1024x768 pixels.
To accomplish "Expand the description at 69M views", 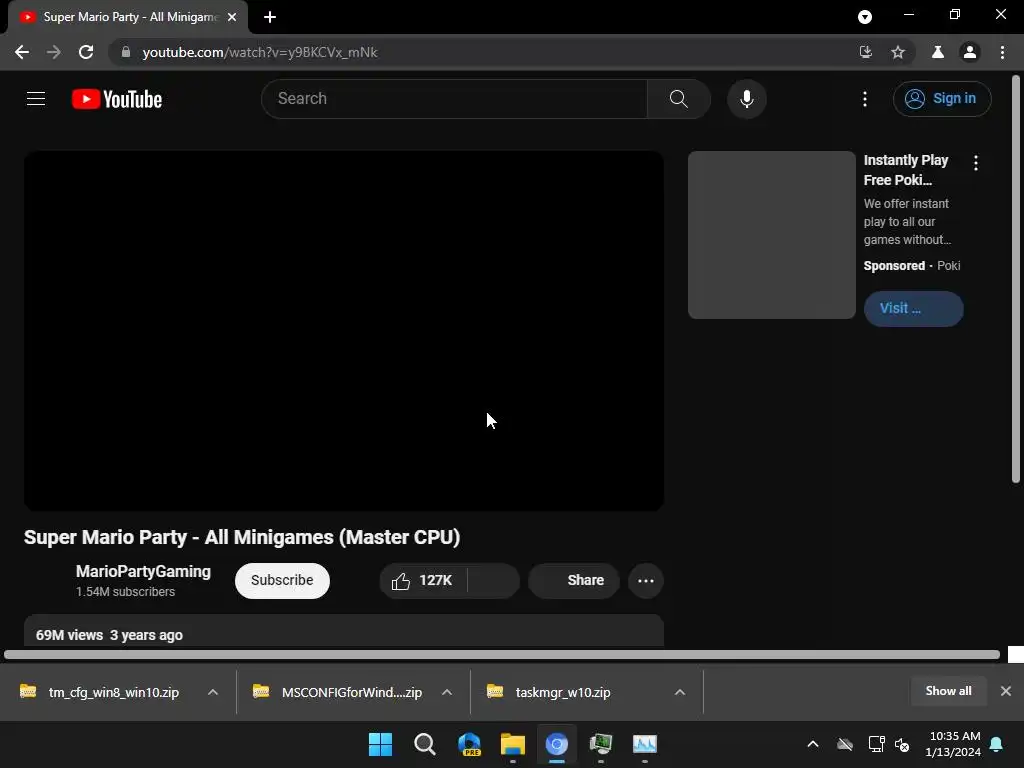I will click(x=344, y=632).
